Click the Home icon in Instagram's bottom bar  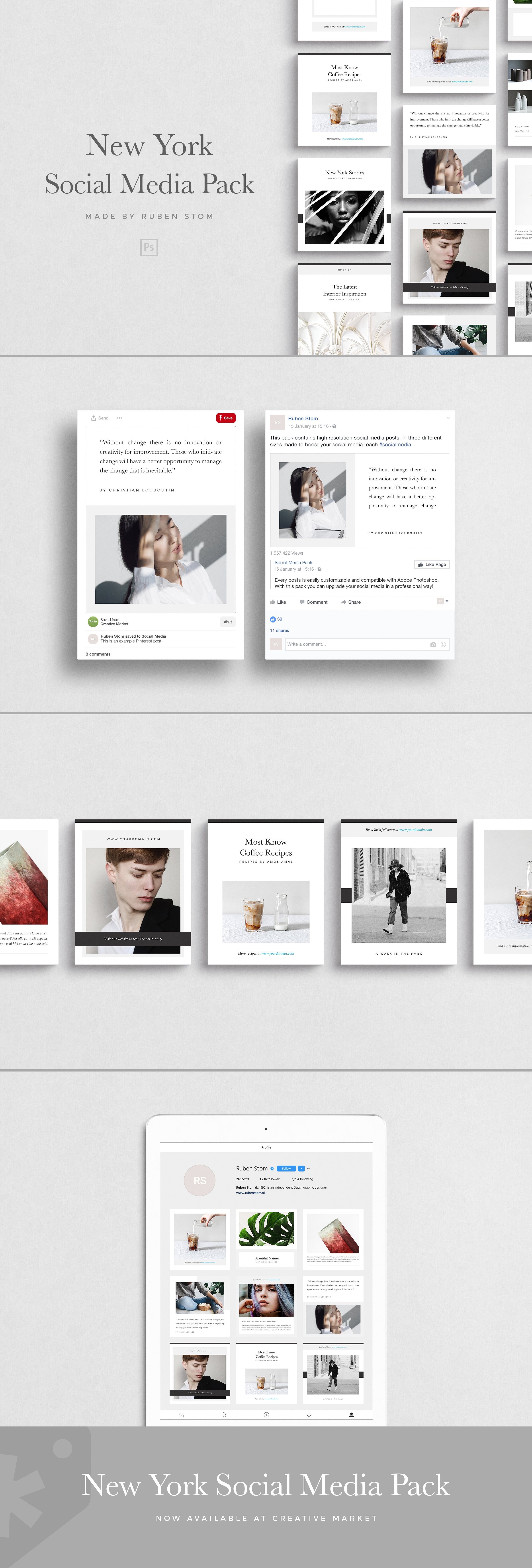coord(181,1415)
